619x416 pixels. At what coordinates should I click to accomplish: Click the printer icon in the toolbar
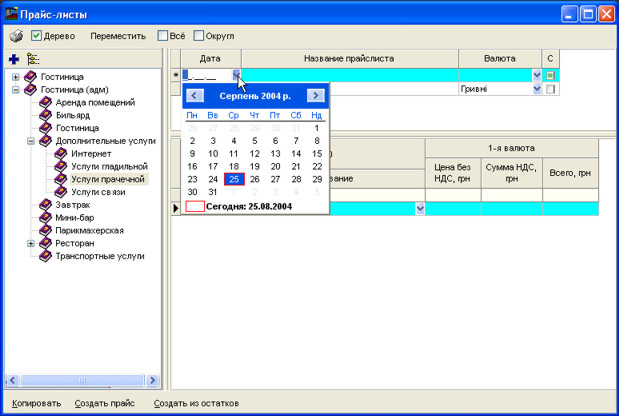pyautogui.click(x=15, y=36)
